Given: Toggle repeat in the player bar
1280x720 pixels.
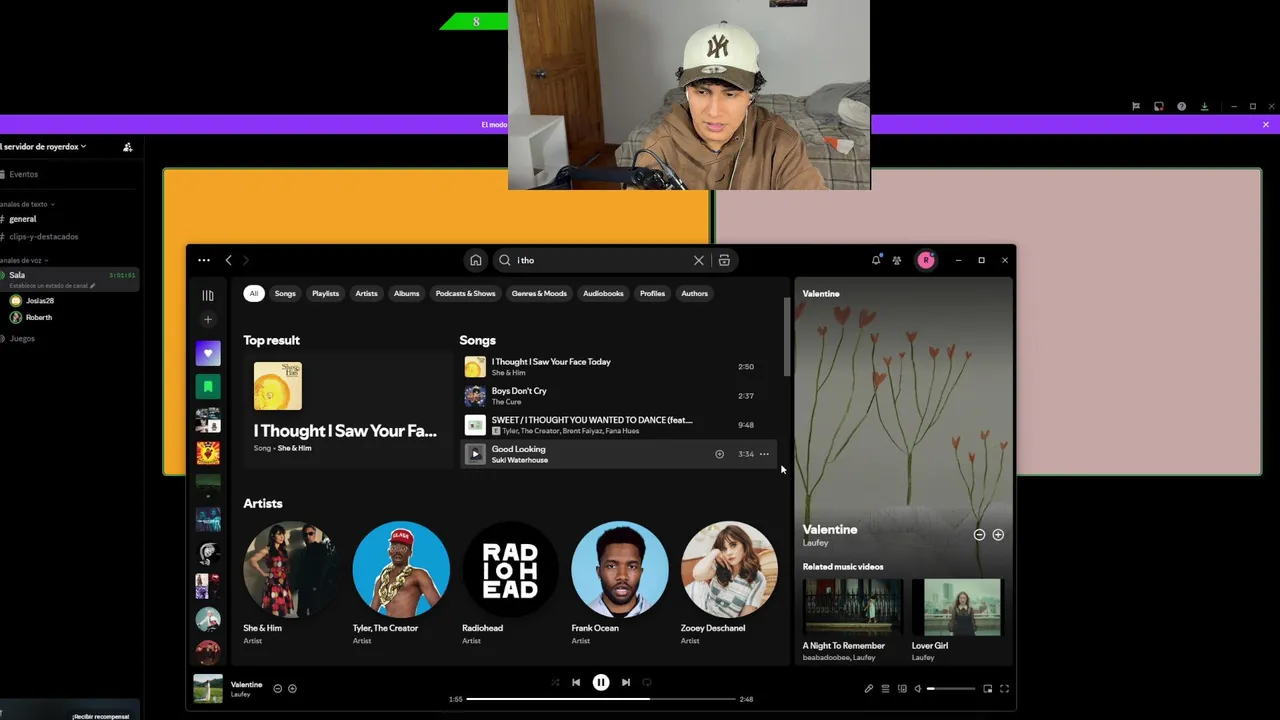Looking at the screenshot, I should pyautogui.click(x=647, y=682).
